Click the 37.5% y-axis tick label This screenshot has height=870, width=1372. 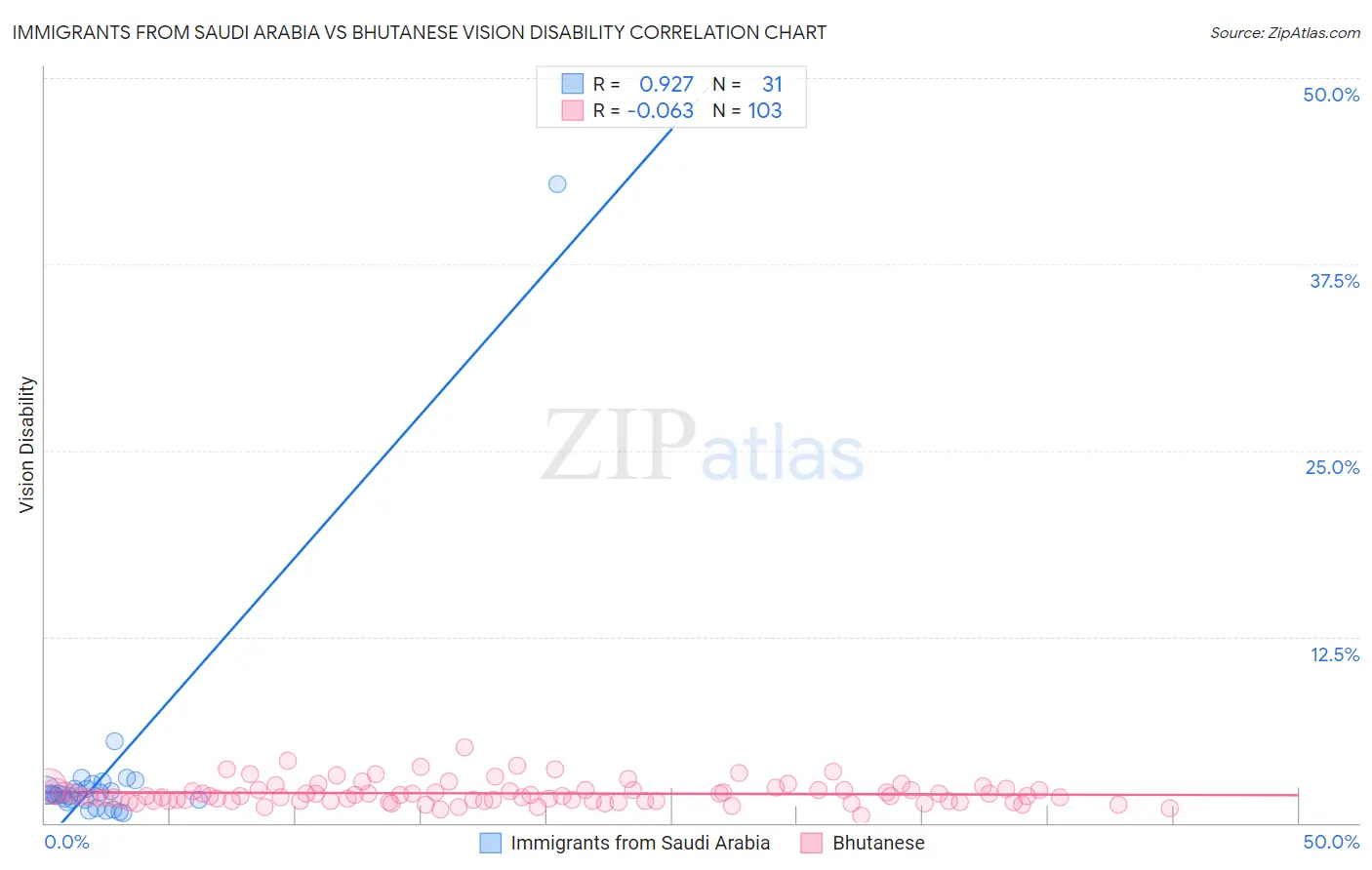tap(1334, 281)
